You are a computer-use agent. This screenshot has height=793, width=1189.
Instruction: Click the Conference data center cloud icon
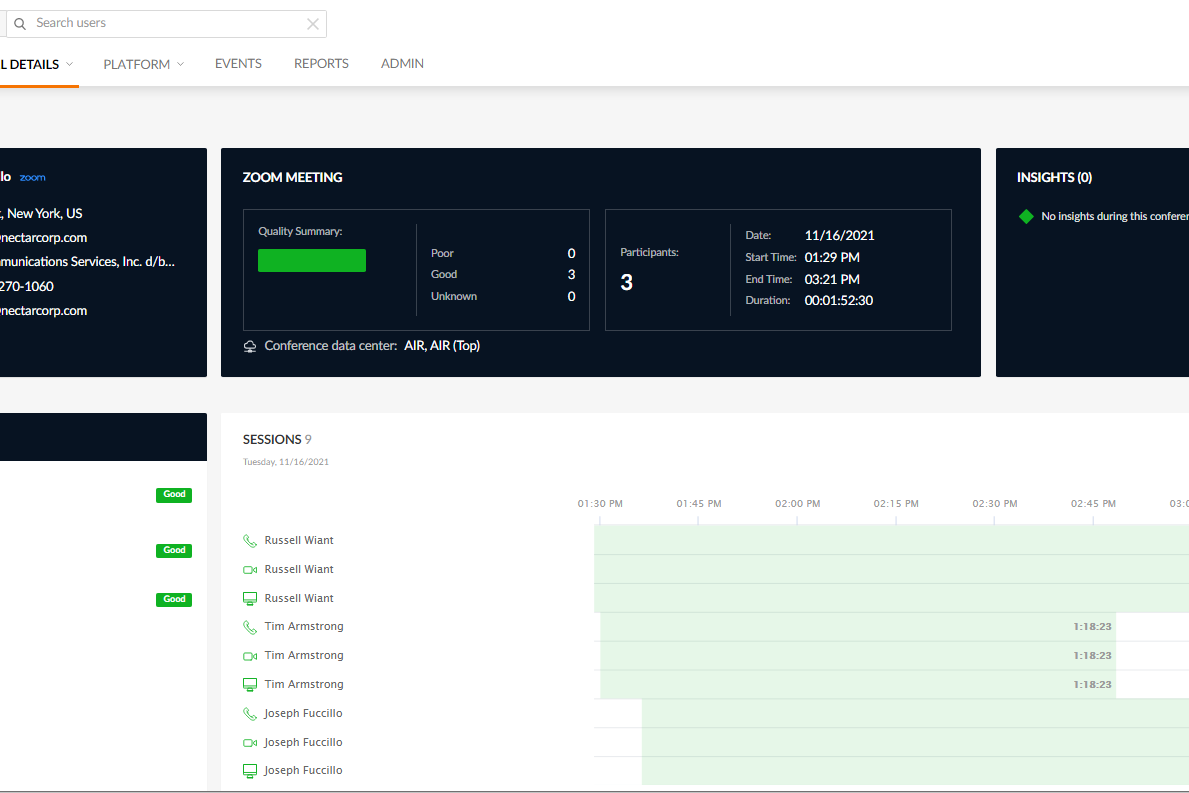tap(249, 346)
